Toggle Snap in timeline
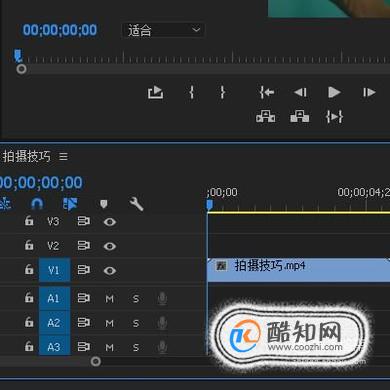This screenshot has height=390, width=390. click(x=37, y=204)
